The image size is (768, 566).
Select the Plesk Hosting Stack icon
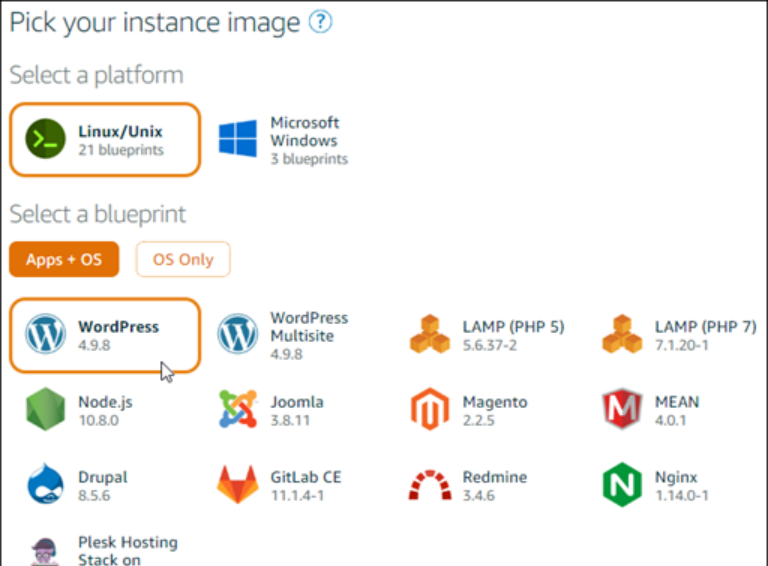[x=45, y=552]
